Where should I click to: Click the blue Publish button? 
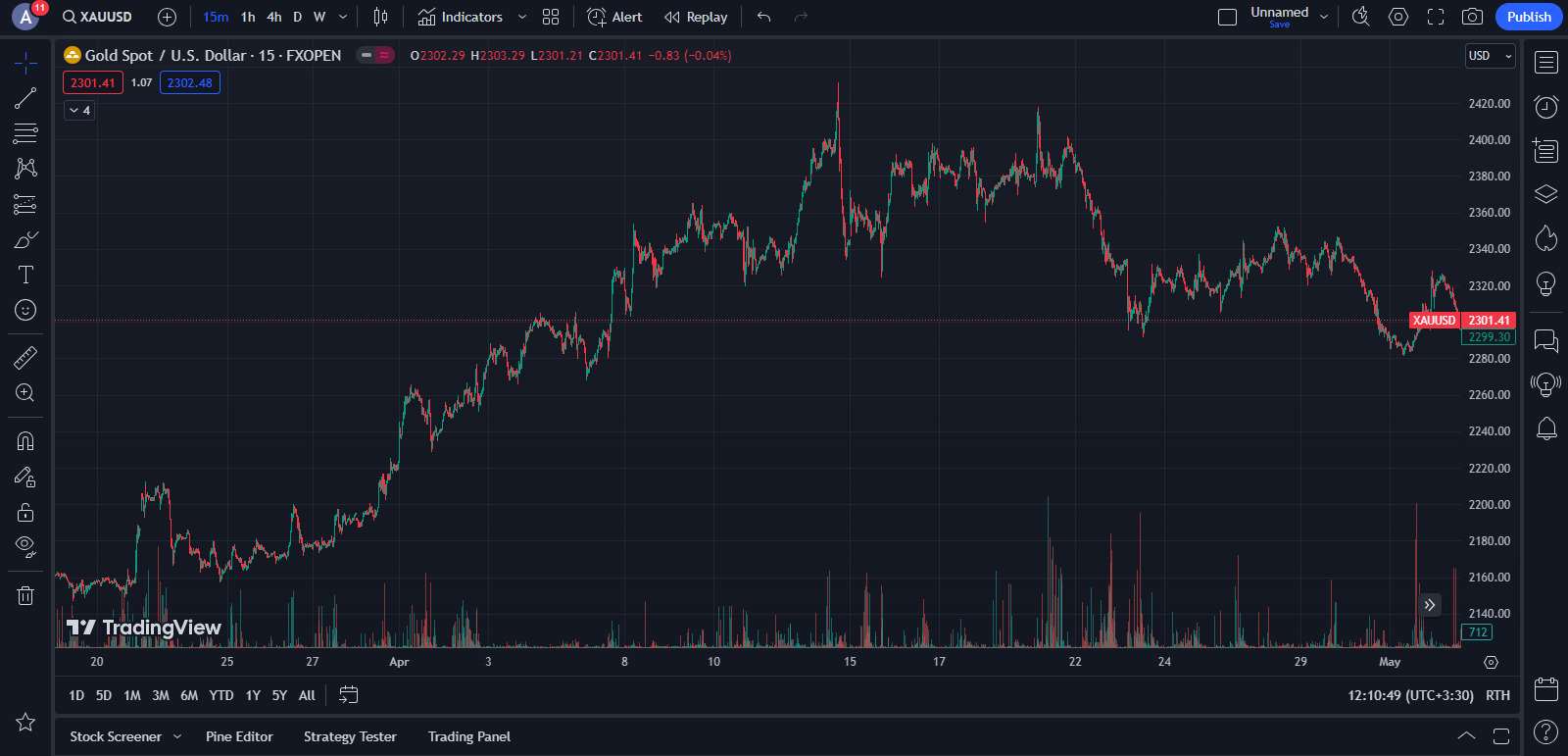tap(1528, 17)
